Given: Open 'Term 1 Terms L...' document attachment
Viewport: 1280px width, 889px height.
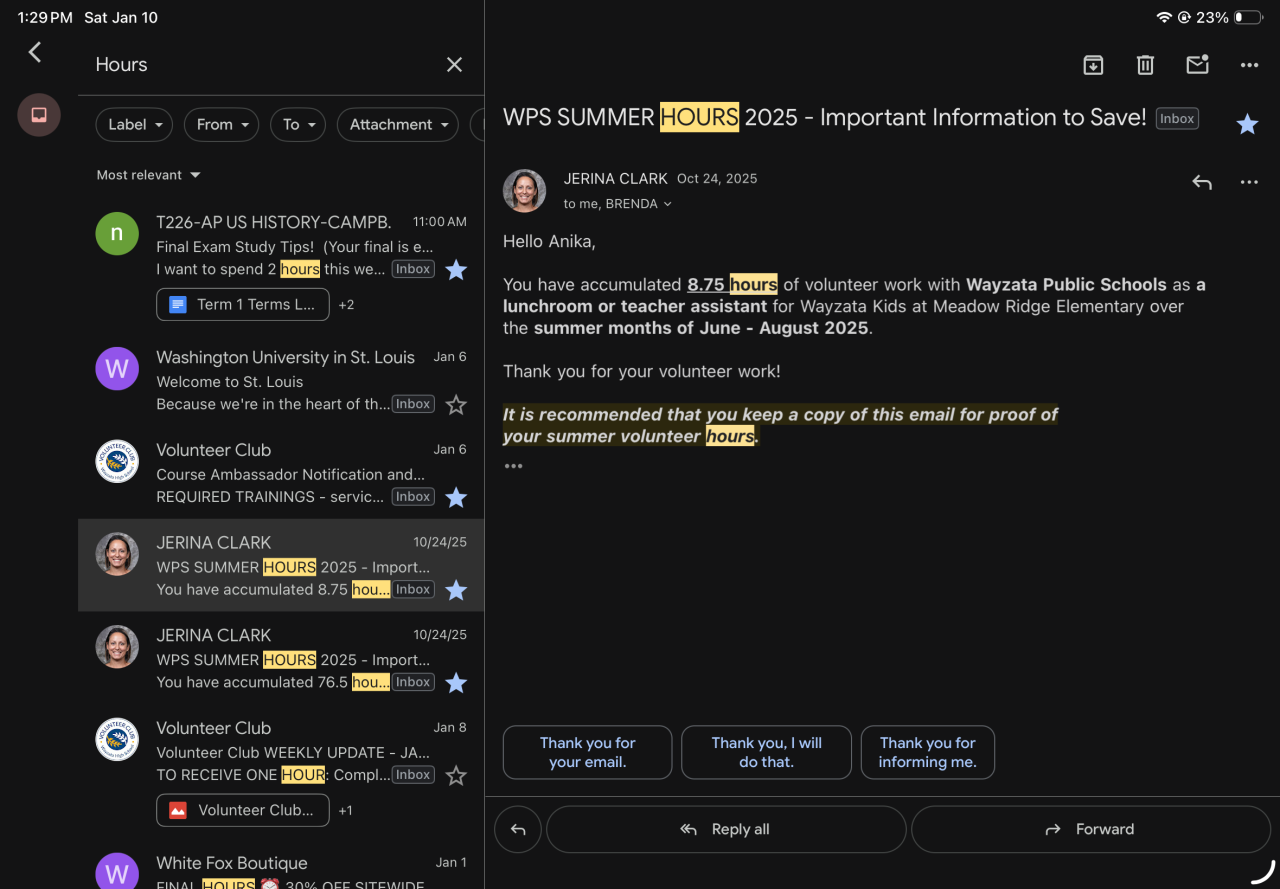Looking at the screenshot, I should [243, 304].
